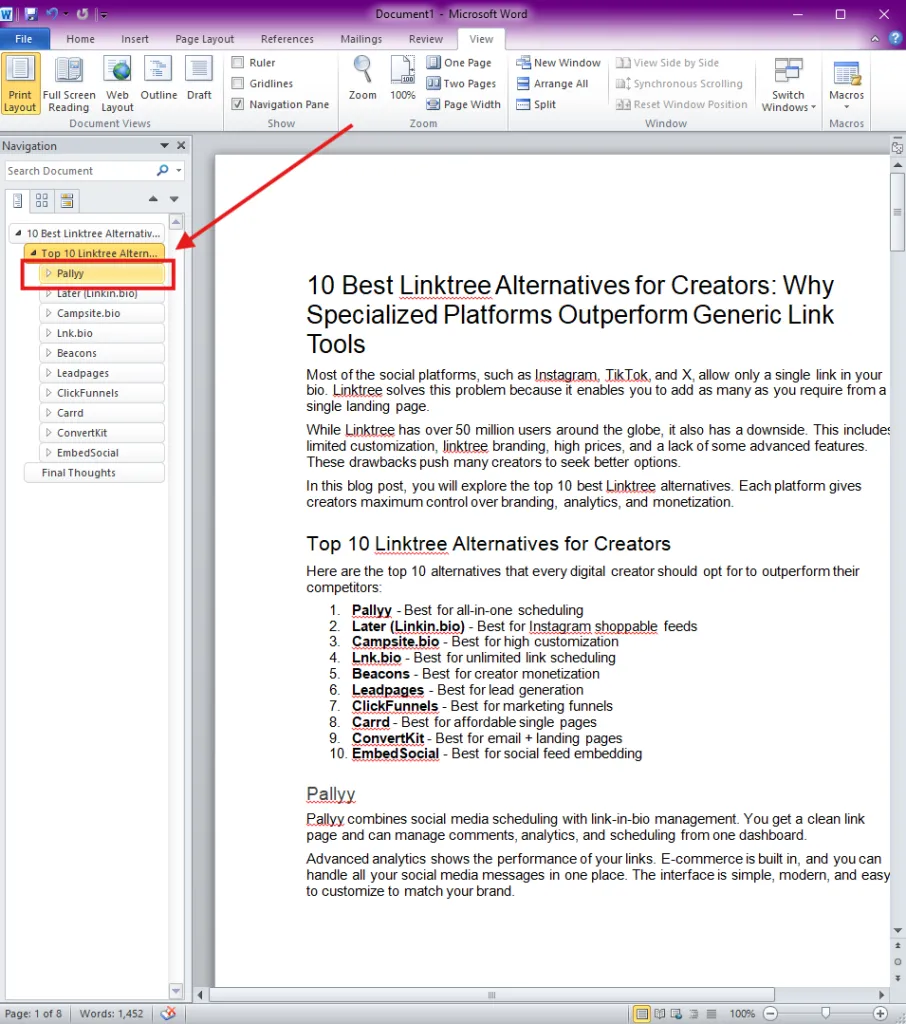
Task: Enable the Ruler checkbox
Action: pyautogui.click(x=238, y=63)
